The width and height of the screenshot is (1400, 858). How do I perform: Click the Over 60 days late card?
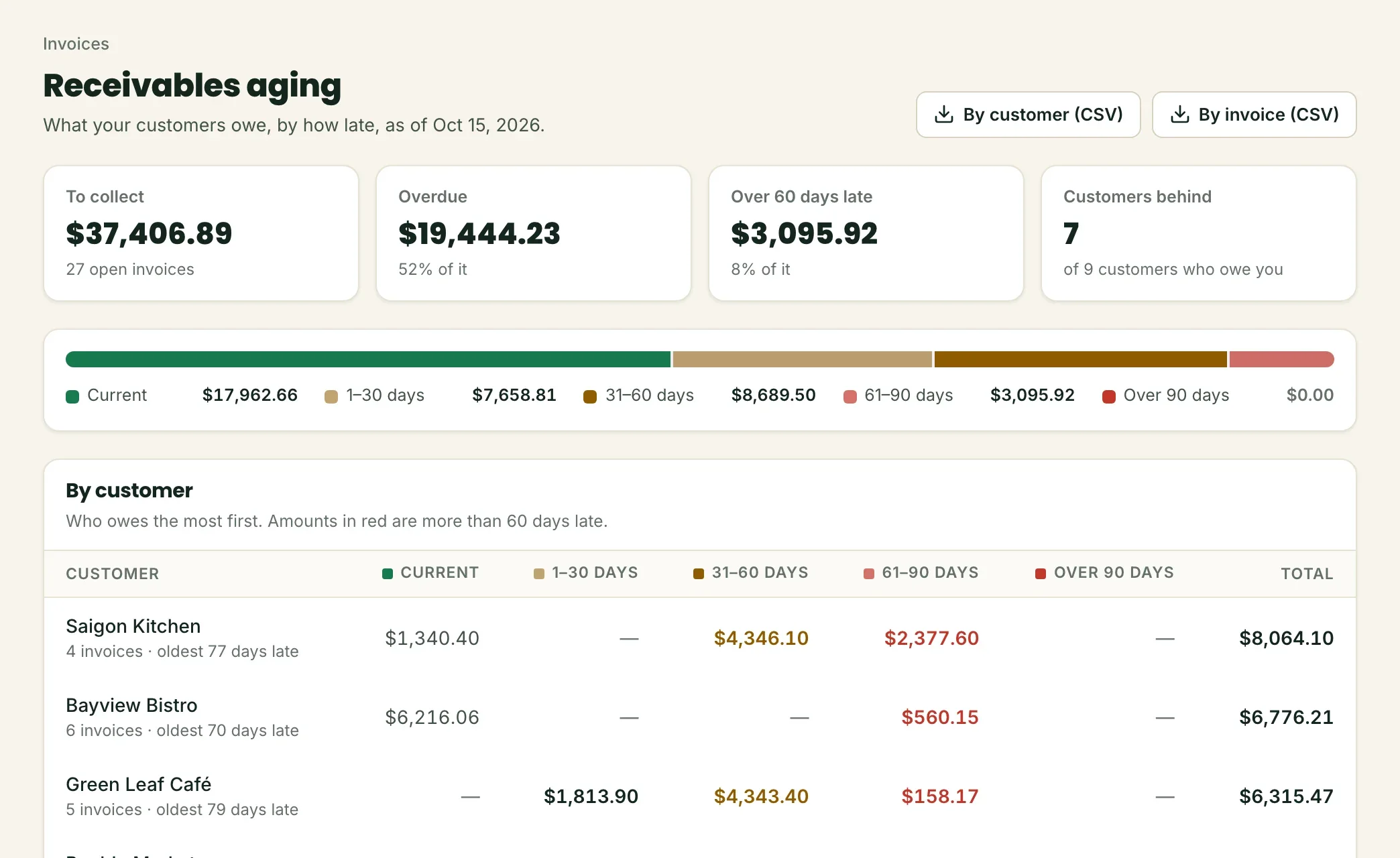866,233
